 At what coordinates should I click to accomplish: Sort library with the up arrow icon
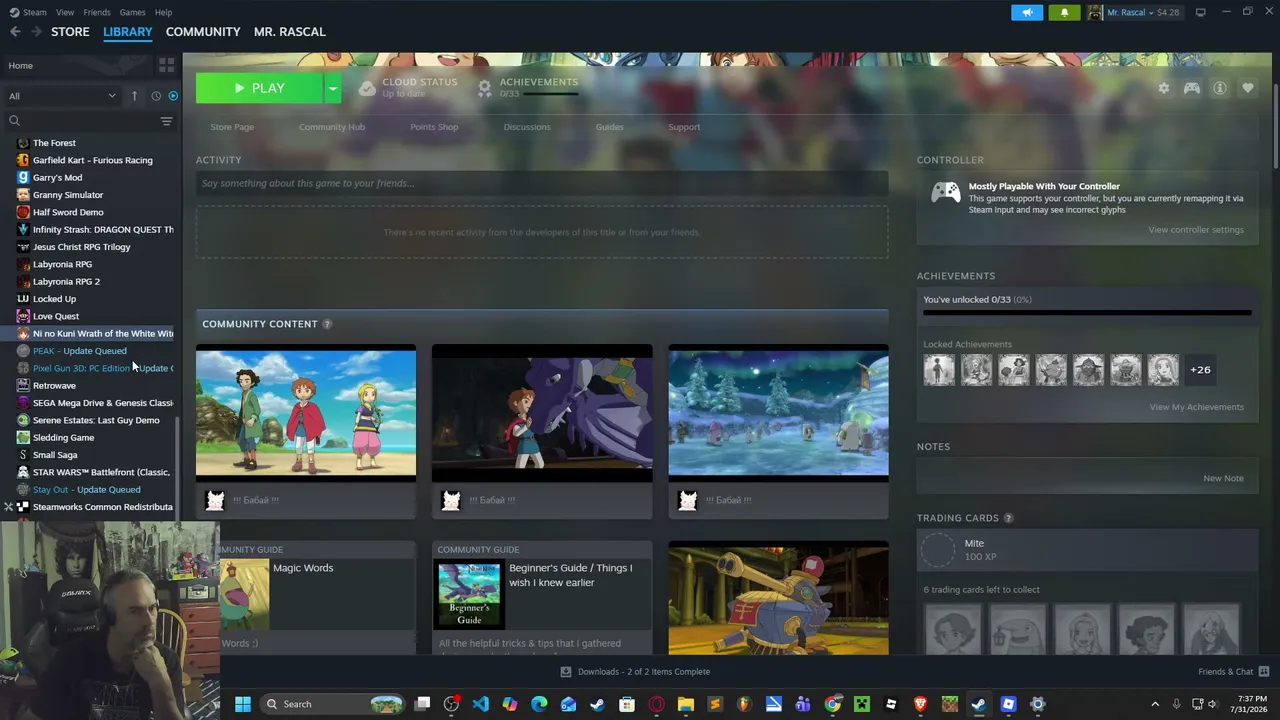coord(134,96)
